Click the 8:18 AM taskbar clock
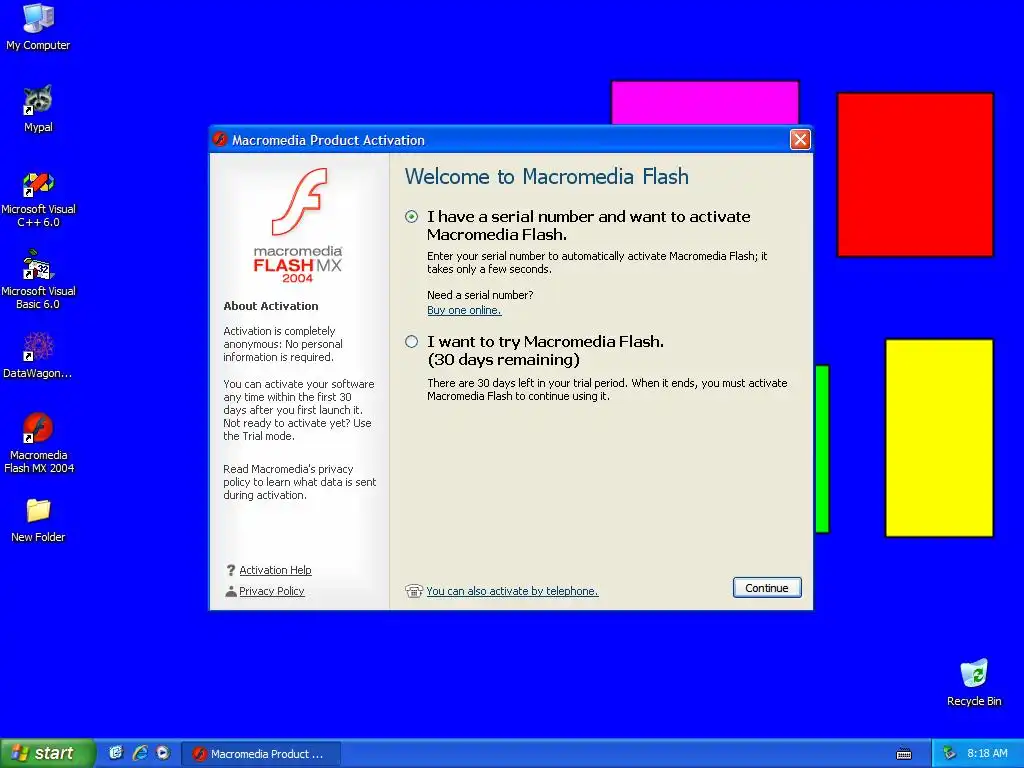This screenshot has width=1024, height=768. (987, 753)
